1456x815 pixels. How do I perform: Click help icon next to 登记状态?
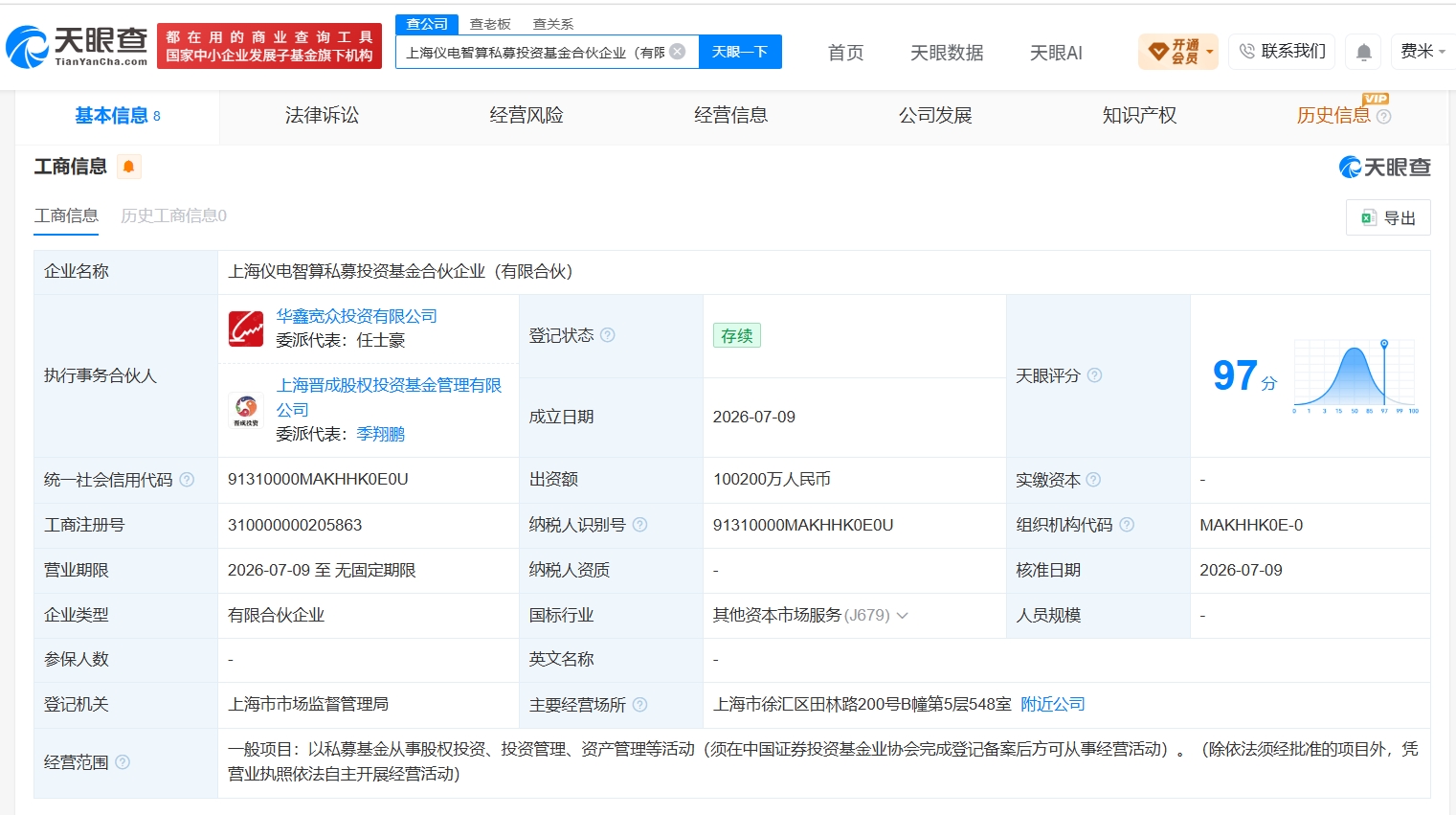[607, 335]
